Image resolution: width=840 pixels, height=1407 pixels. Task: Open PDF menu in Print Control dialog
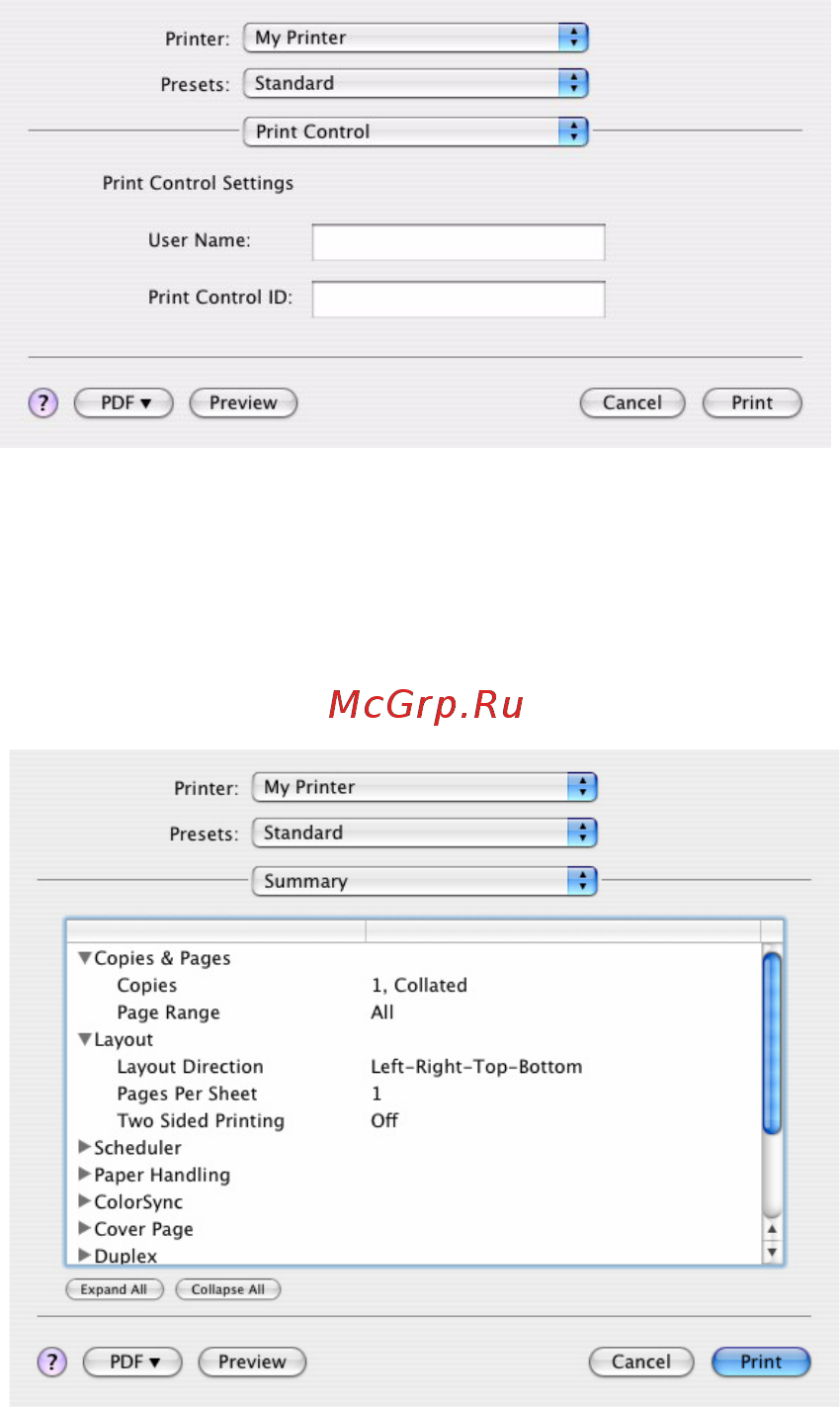click(x=124, y=402)
